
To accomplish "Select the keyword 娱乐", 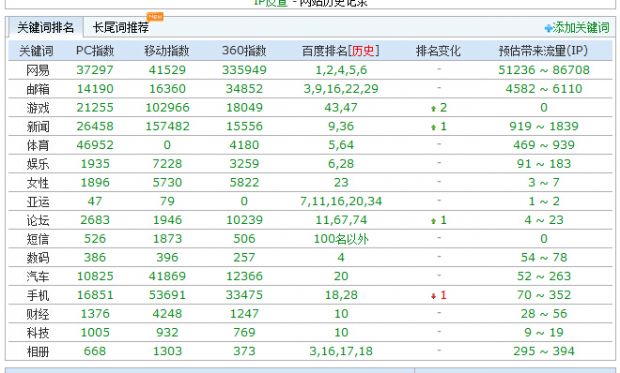I will [x=38, y=164].
